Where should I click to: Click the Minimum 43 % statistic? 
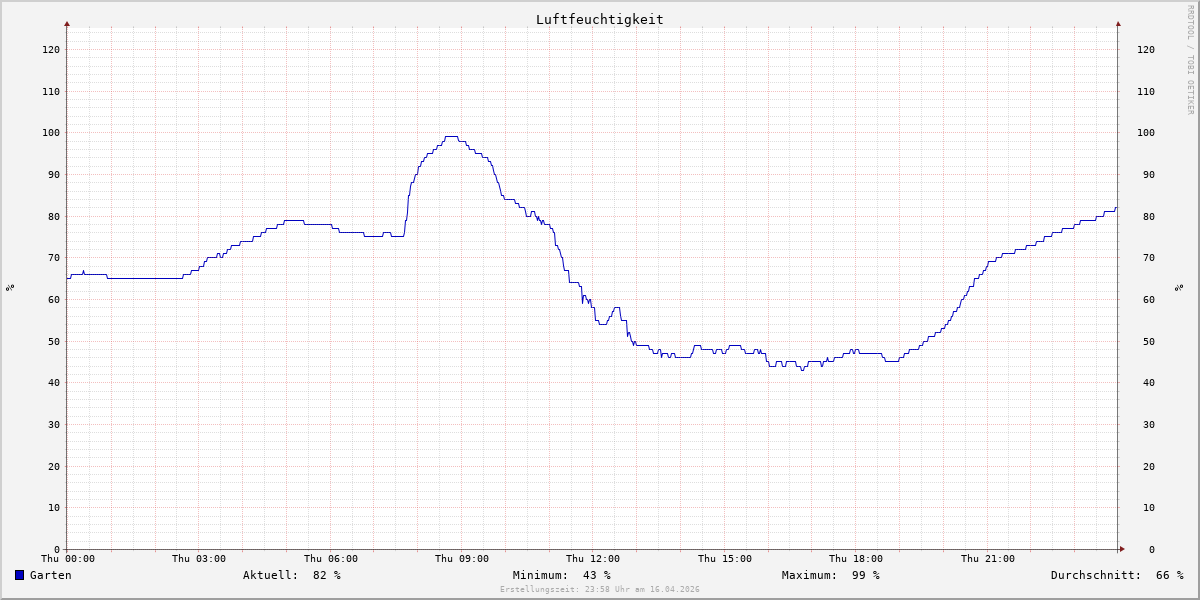561,575
